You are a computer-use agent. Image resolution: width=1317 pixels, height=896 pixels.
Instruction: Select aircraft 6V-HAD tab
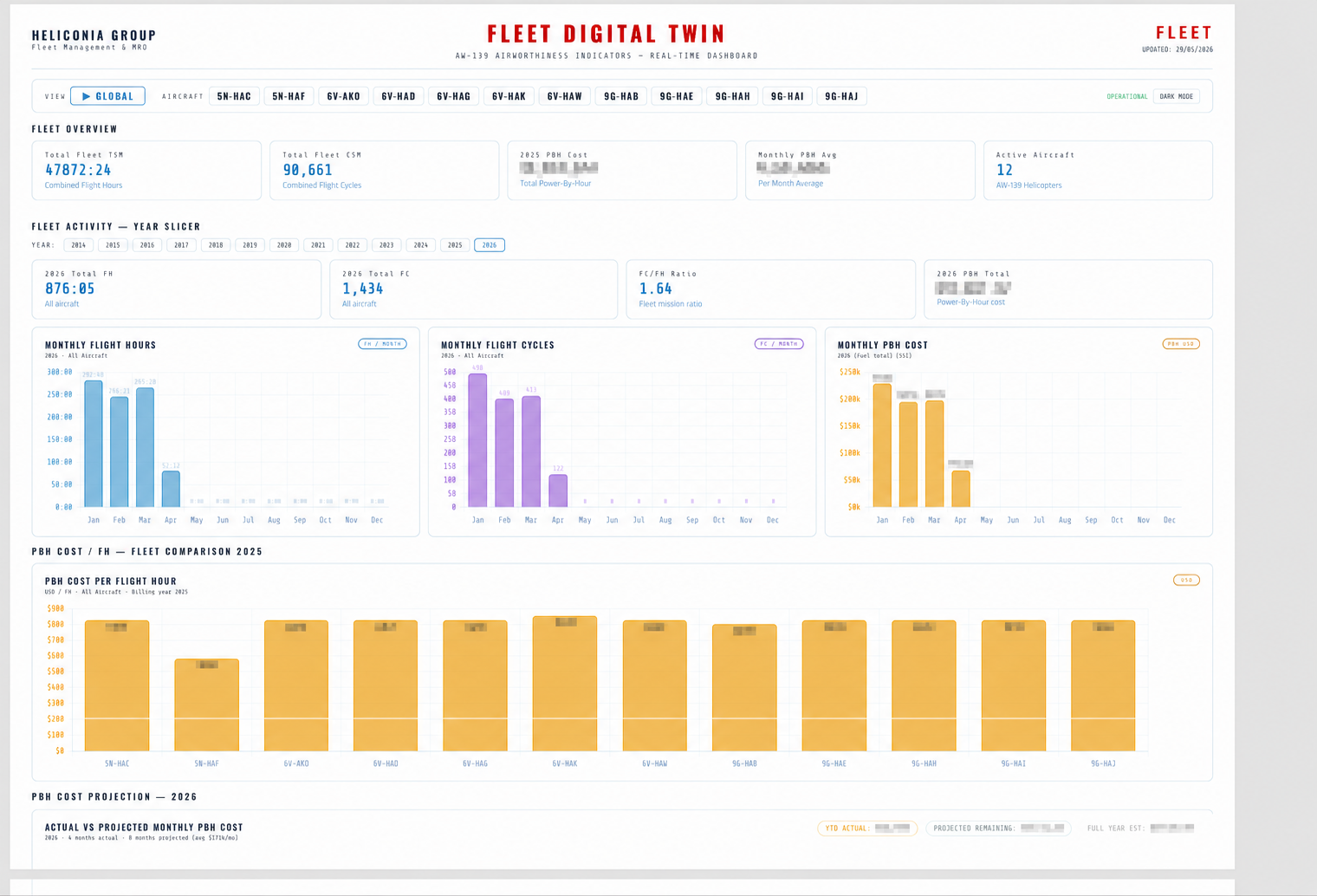pos(399,96)
